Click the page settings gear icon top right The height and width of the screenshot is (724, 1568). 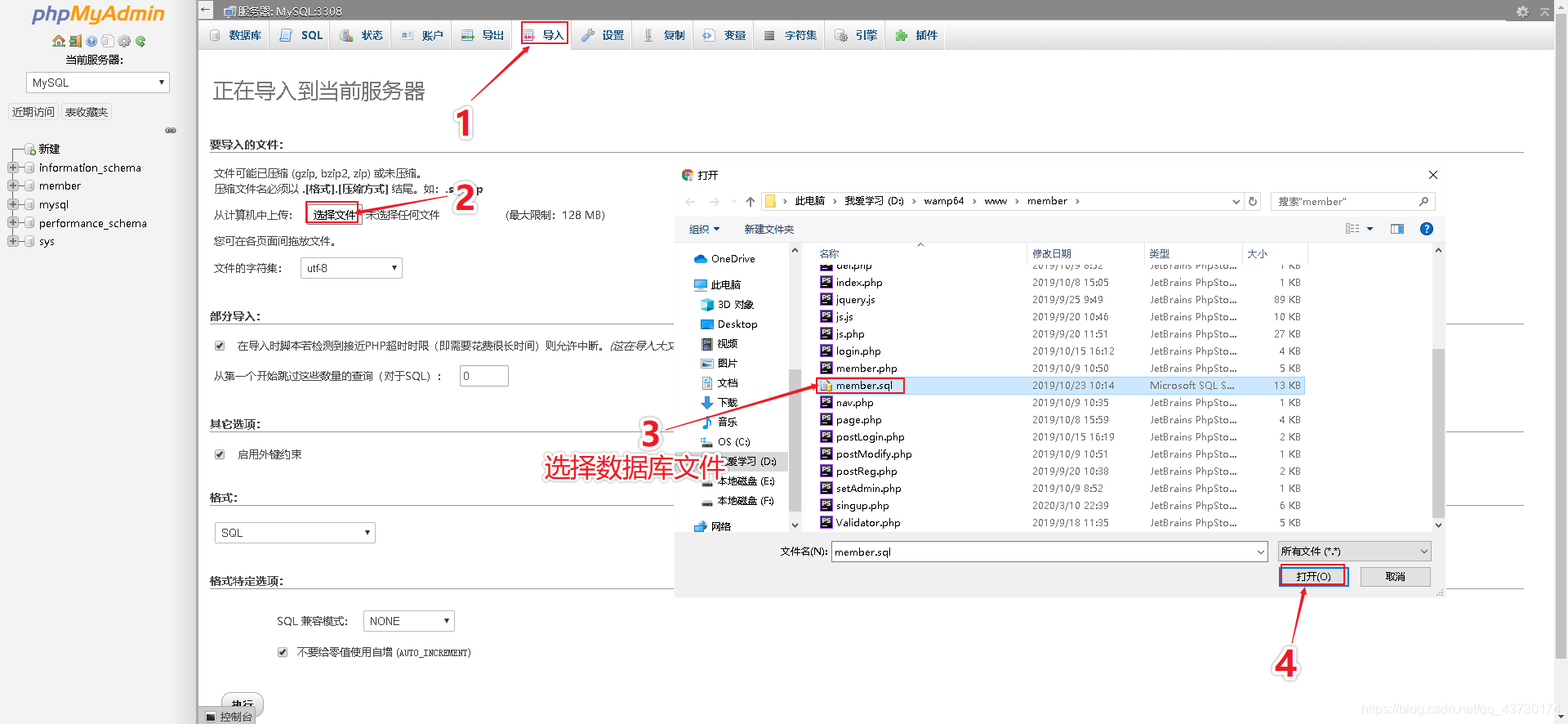pos(1522,11)
